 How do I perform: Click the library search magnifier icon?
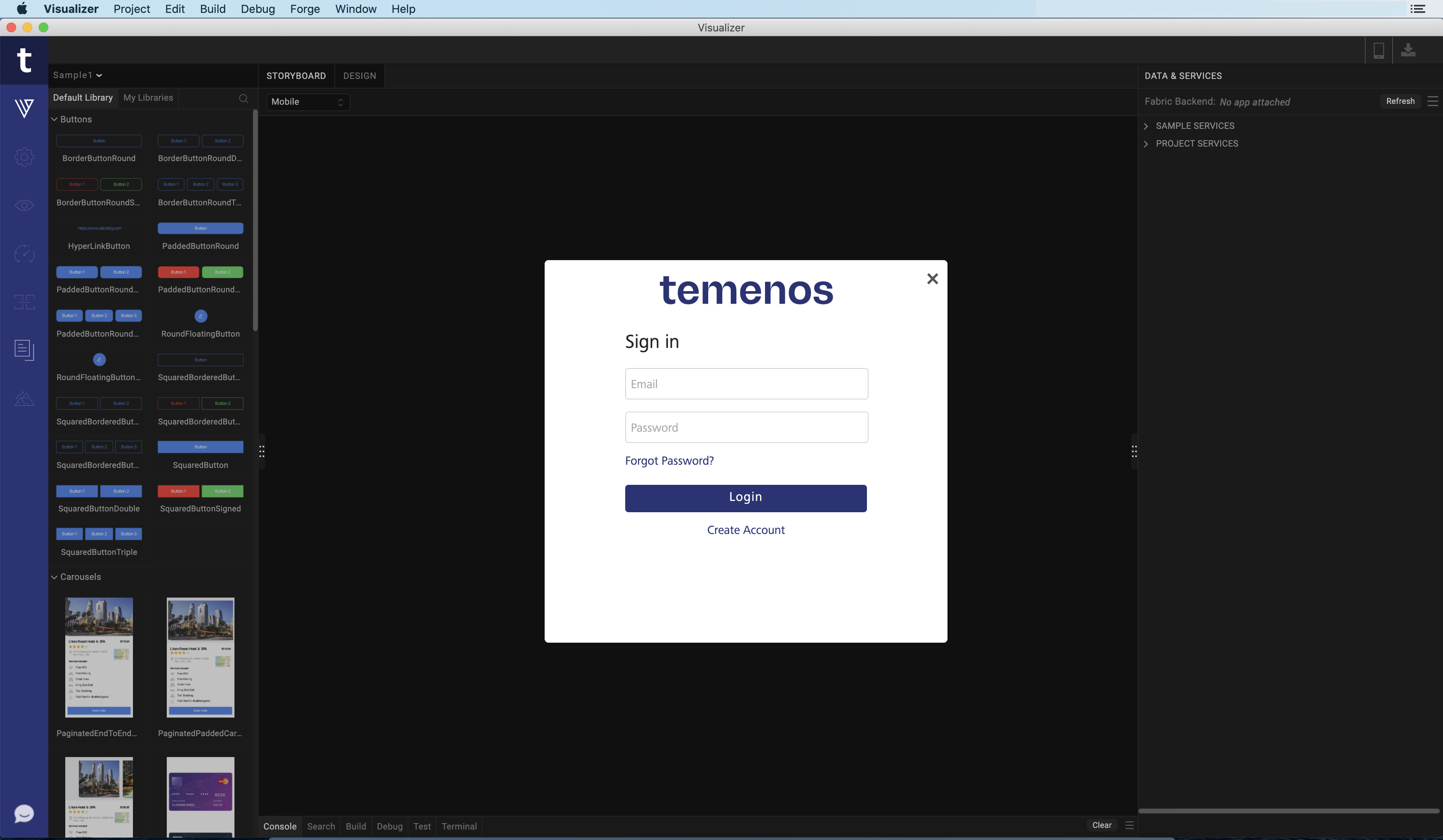tap(243, 98)
